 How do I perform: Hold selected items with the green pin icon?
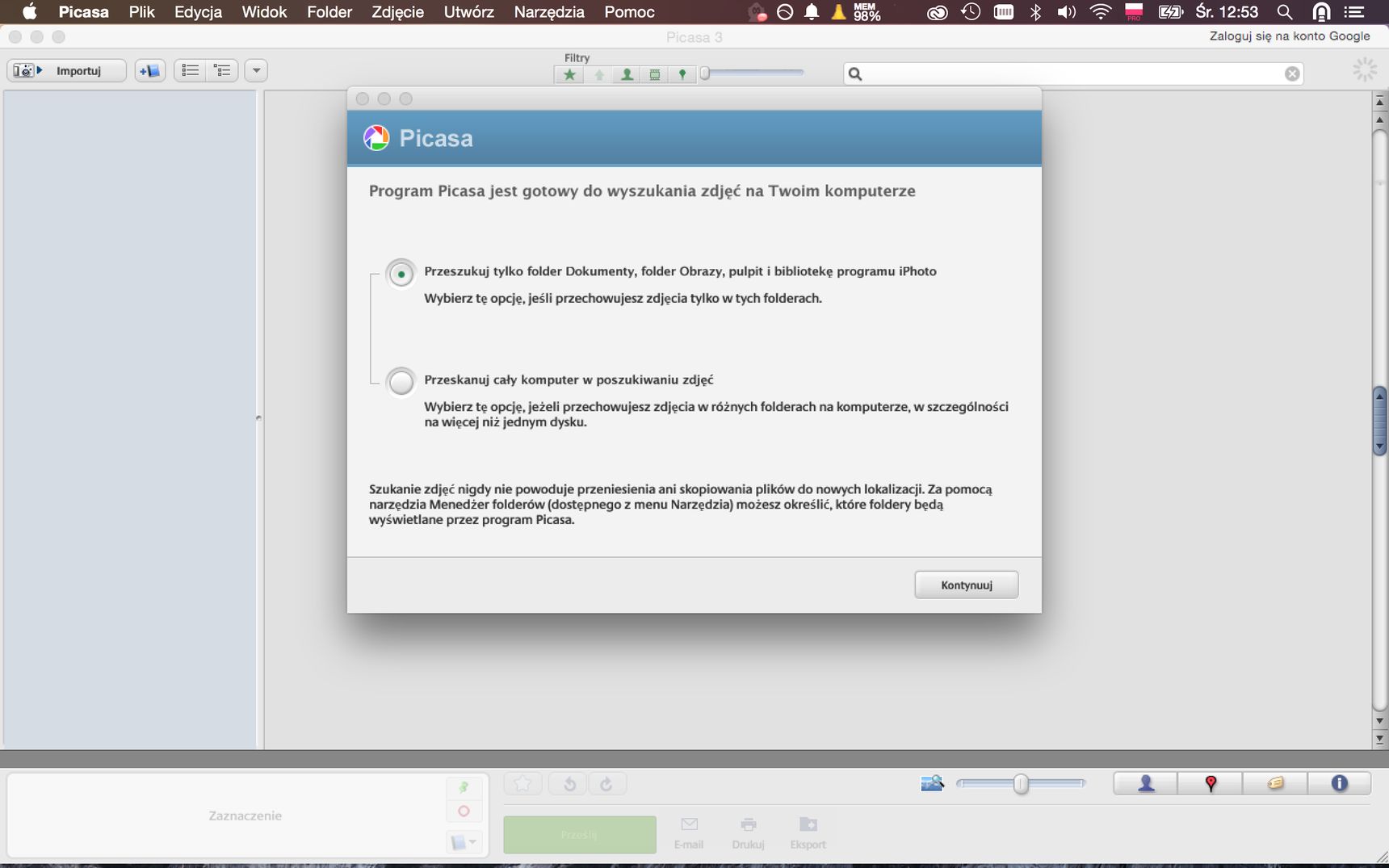pyautogui.click(x=464, y=787)
